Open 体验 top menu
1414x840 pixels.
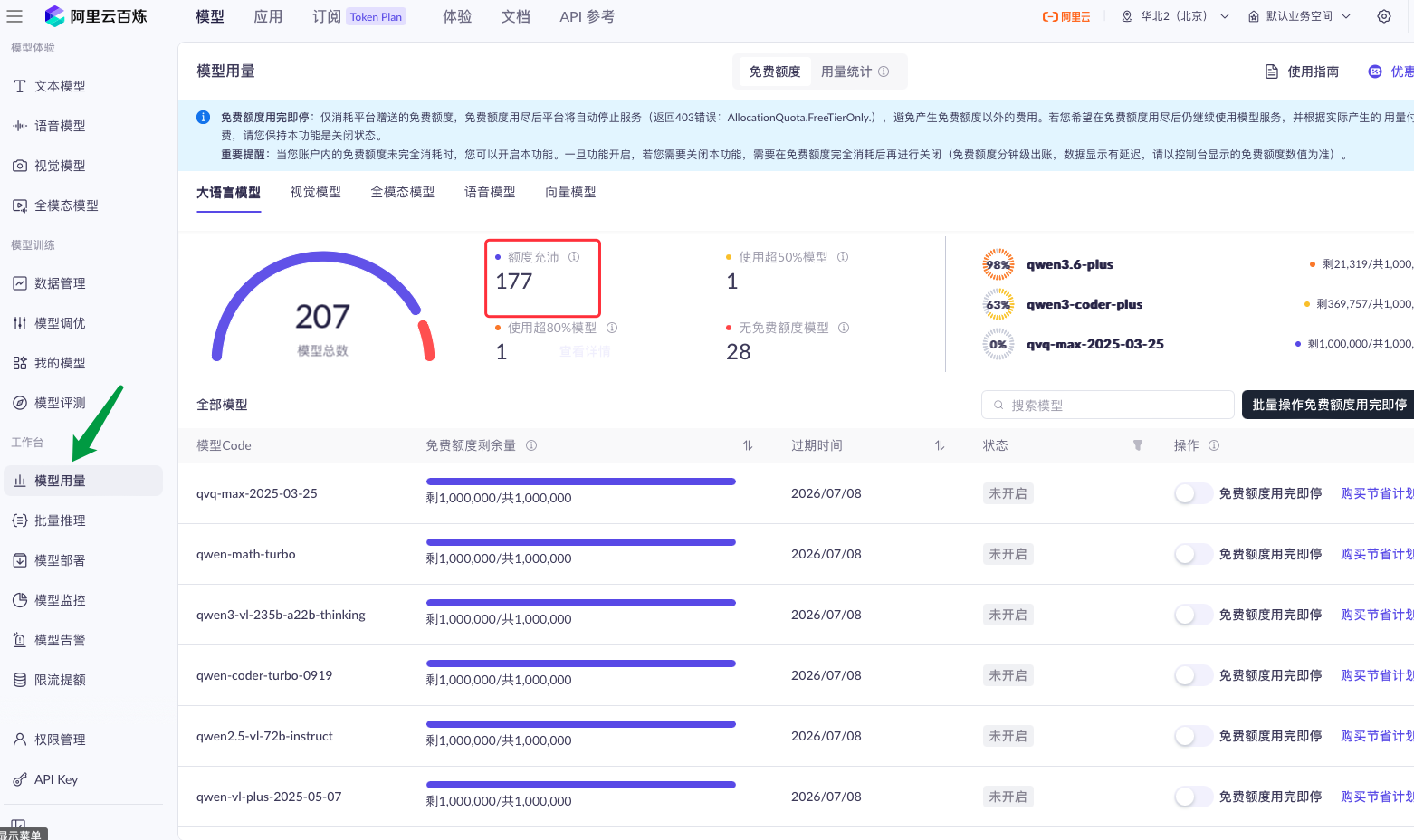pos(457,16)
